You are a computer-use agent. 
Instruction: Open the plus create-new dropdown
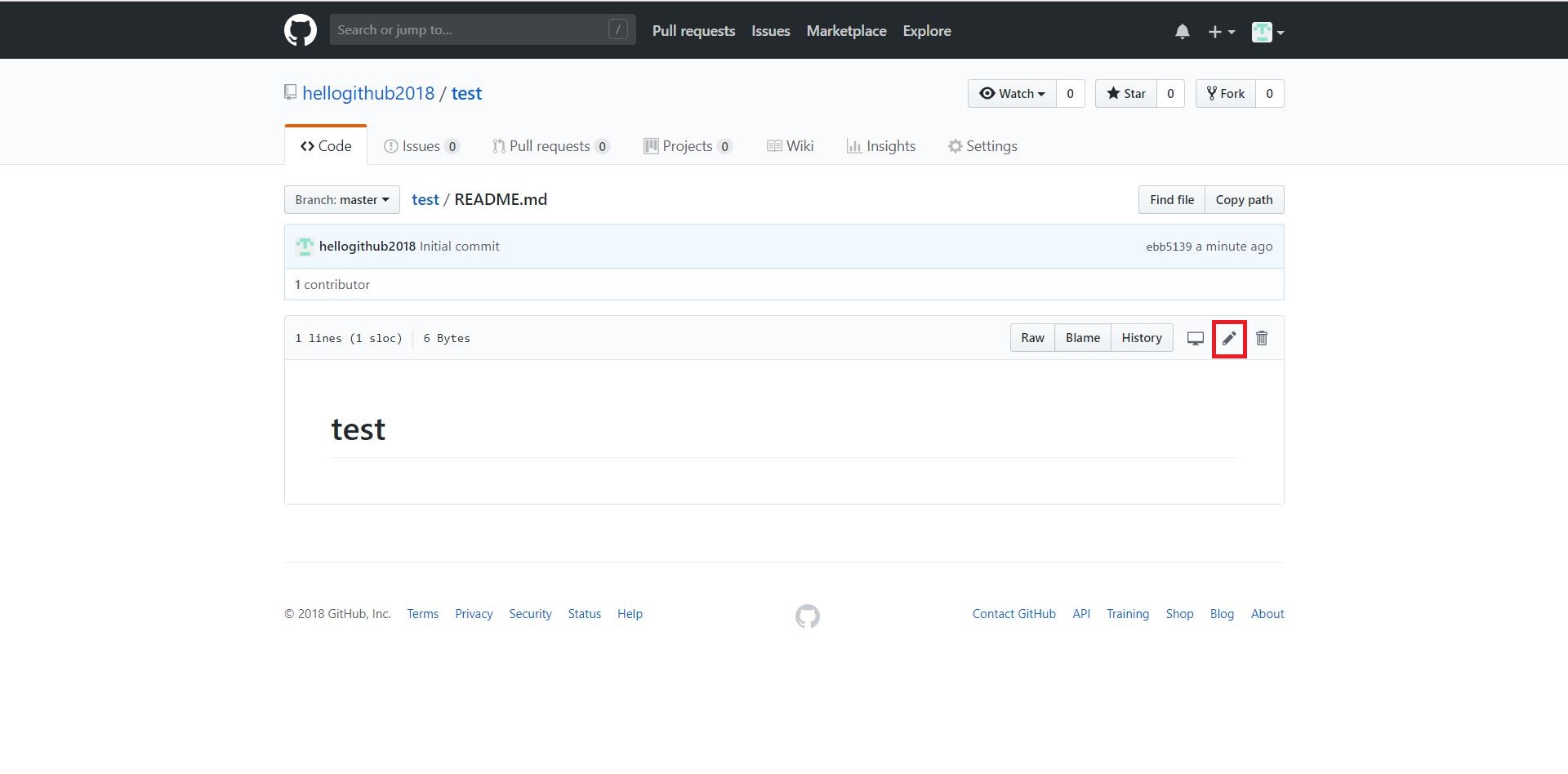1221,32
